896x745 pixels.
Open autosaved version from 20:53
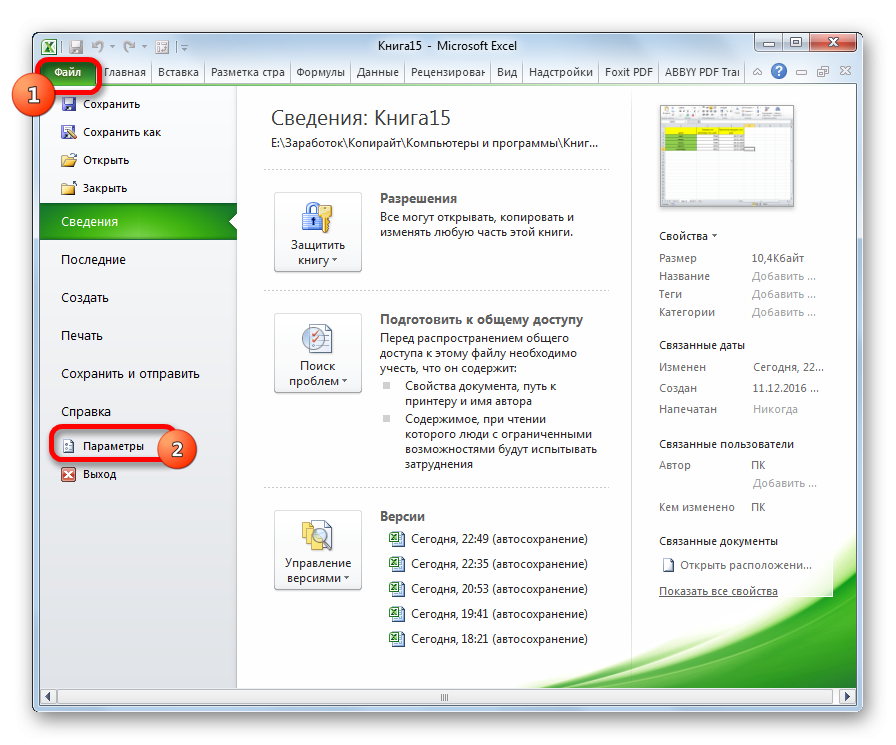[488, 589]
